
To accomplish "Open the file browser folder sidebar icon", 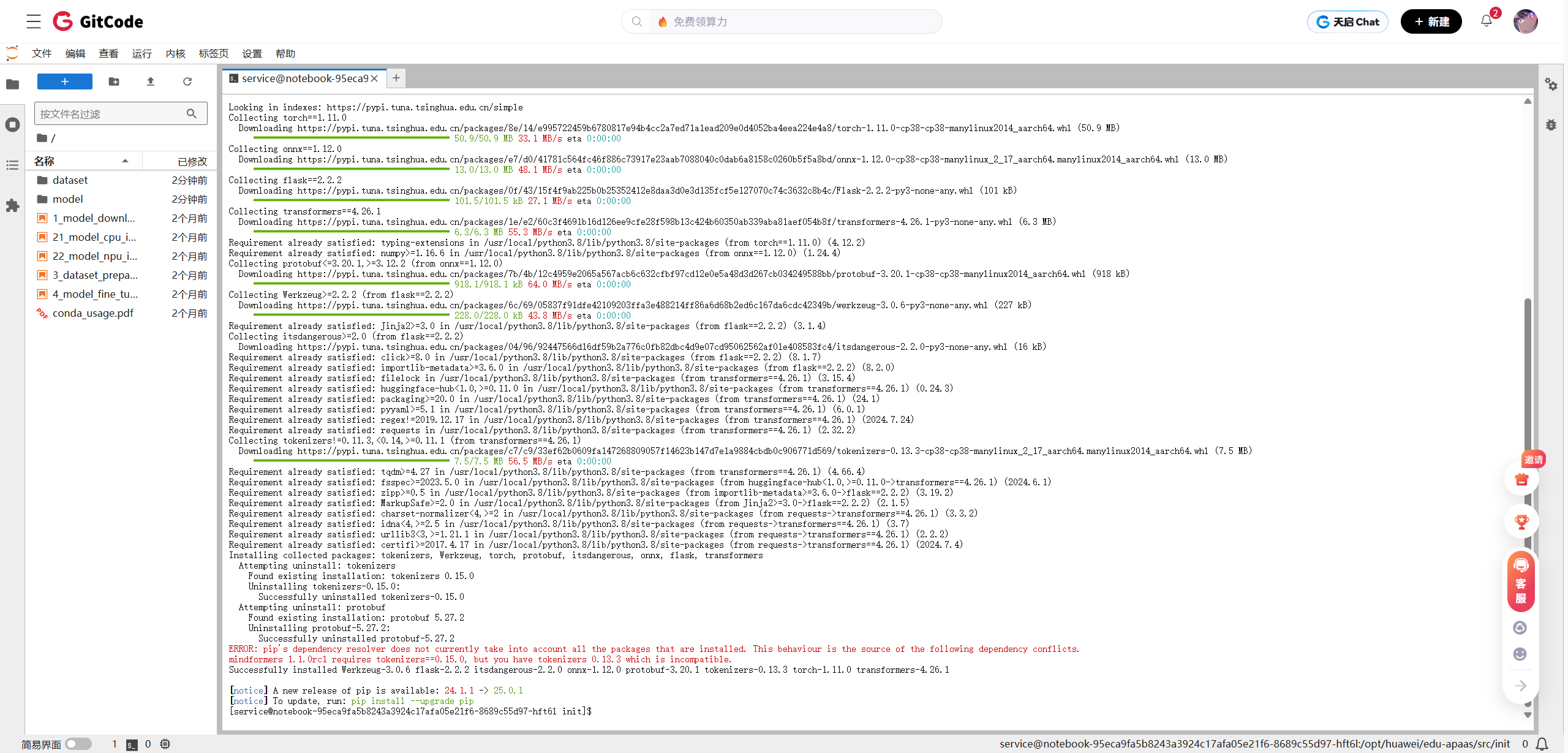I will 12,84.
